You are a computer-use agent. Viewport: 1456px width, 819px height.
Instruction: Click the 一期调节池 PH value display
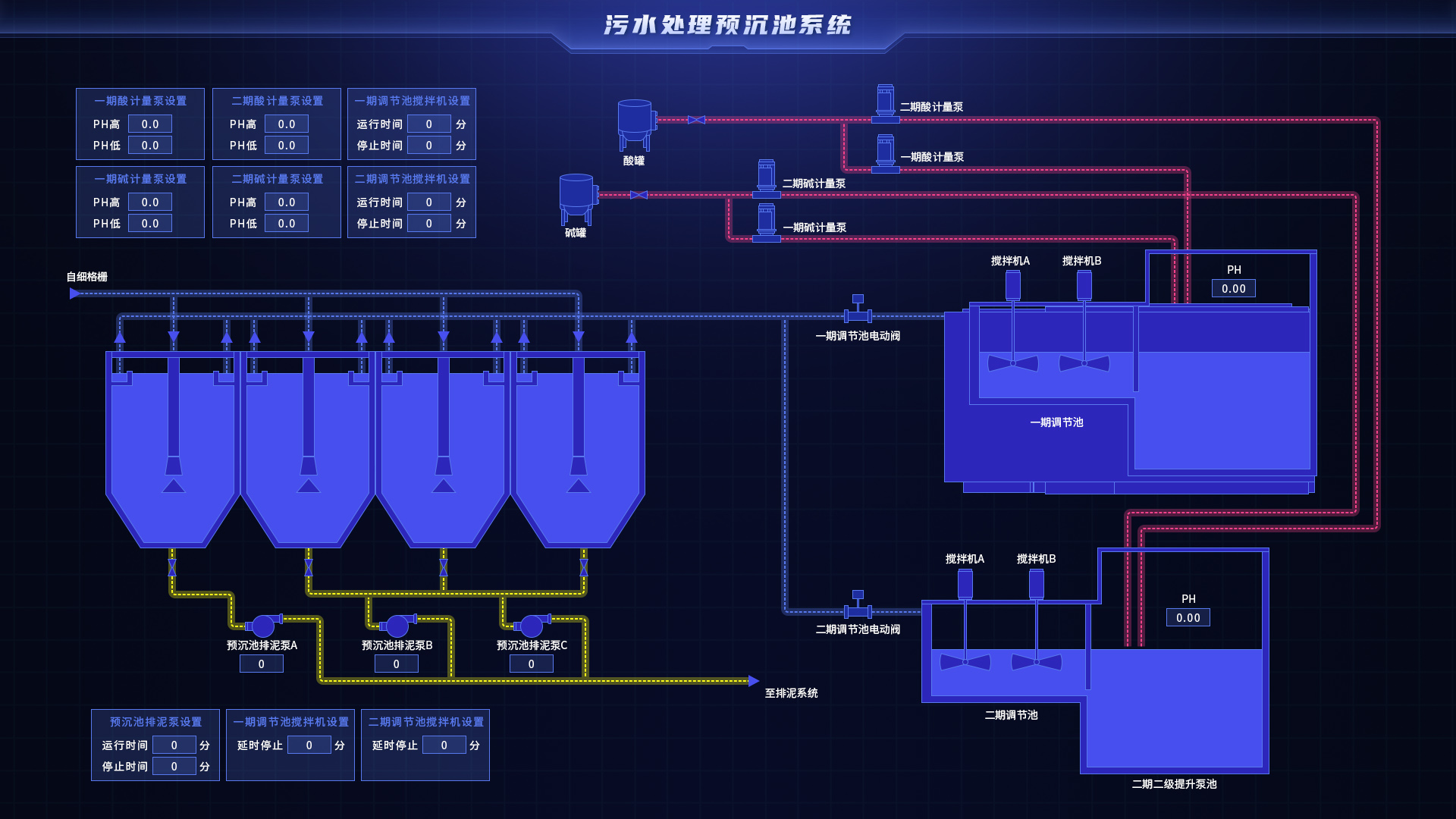tap(1233, 288)
